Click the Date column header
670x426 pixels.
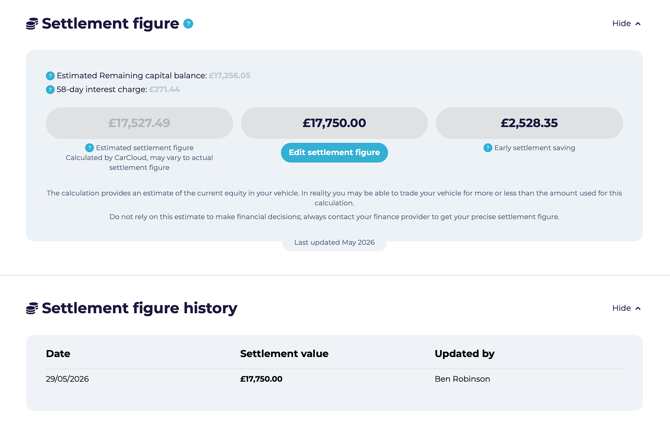(58, 354)
